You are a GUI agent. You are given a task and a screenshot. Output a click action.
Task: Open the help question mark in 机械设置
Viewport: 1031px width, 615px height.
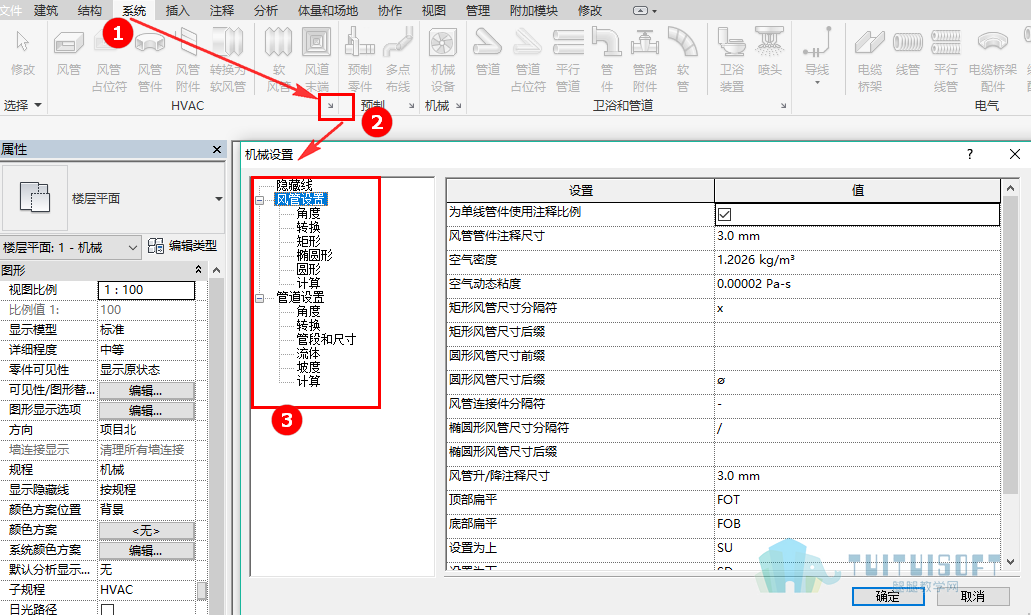click(970, 154)
